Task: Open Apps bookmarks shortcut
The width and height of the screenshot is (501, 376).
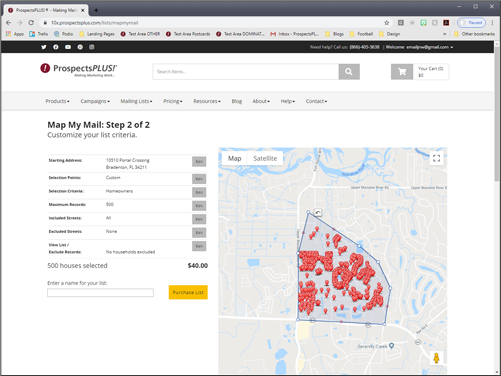Action: coord(15,34)
